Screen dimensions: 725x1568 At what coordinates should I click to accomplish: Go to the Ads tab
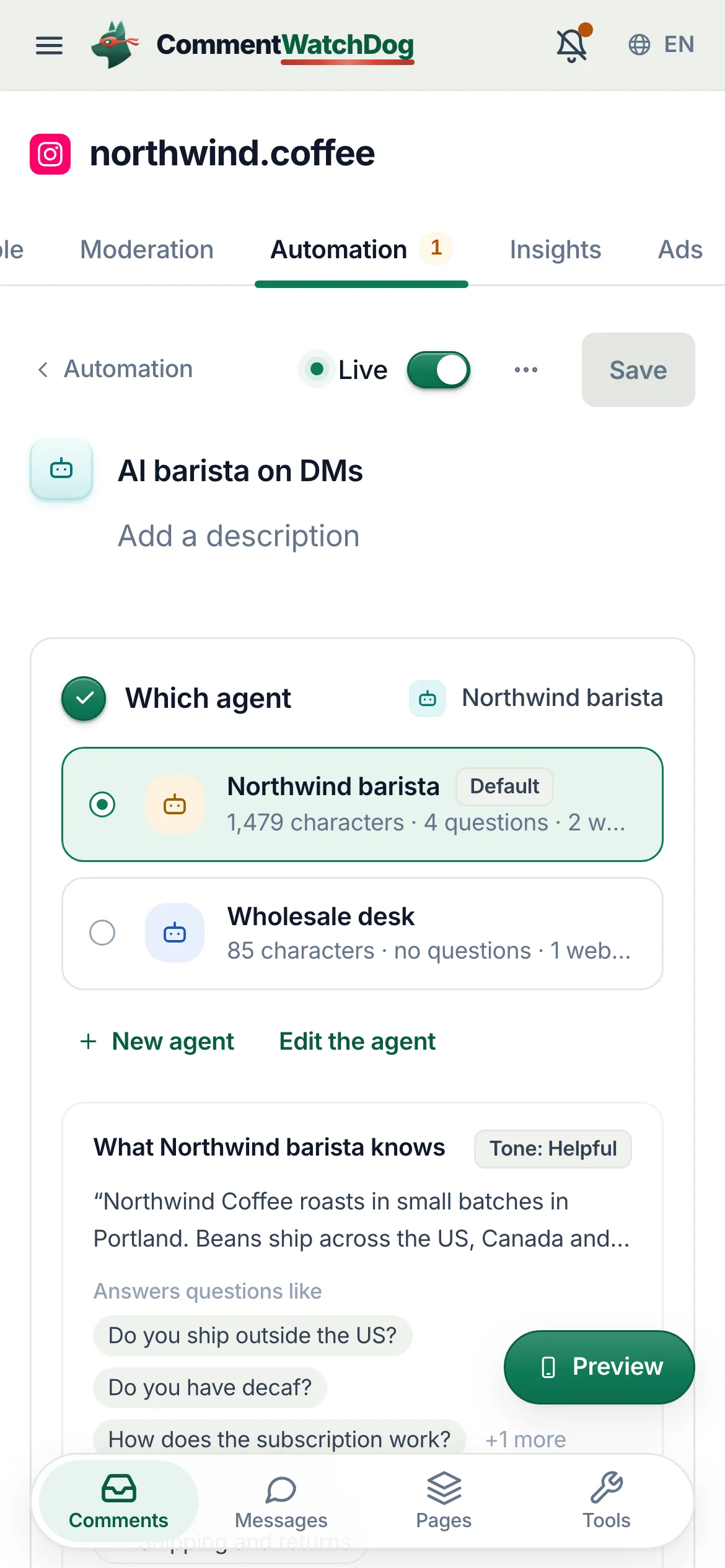(680, 250)
